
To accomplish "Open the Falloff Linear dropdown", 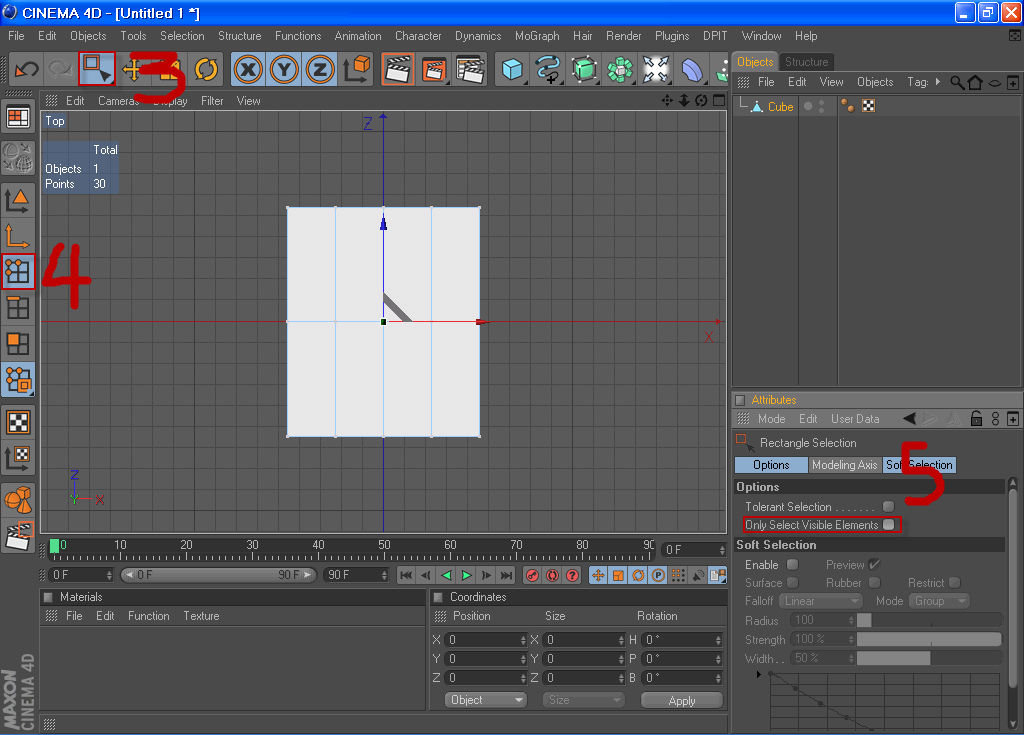I will tap(821, 600).
